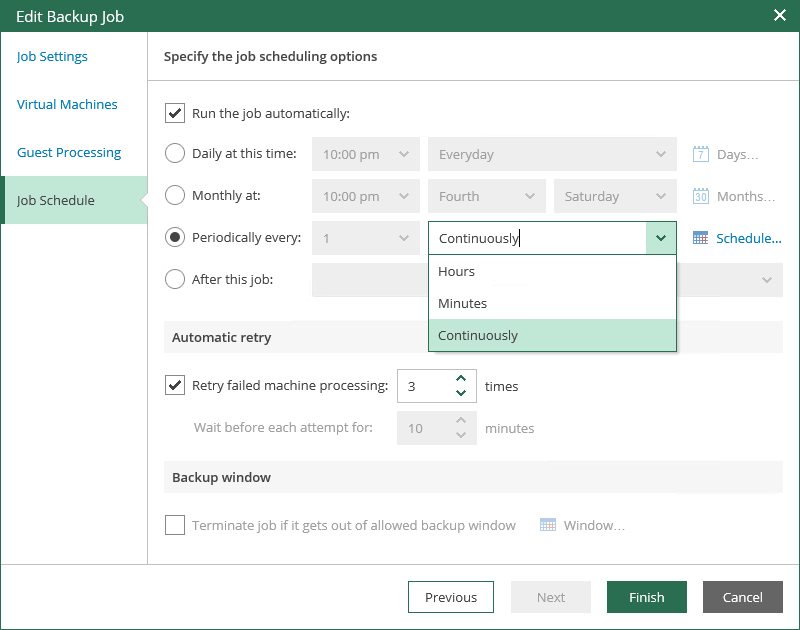Open the Periodically interval number dropdown
The height and width of the screenshot is (630, 800).
point(366,238)
